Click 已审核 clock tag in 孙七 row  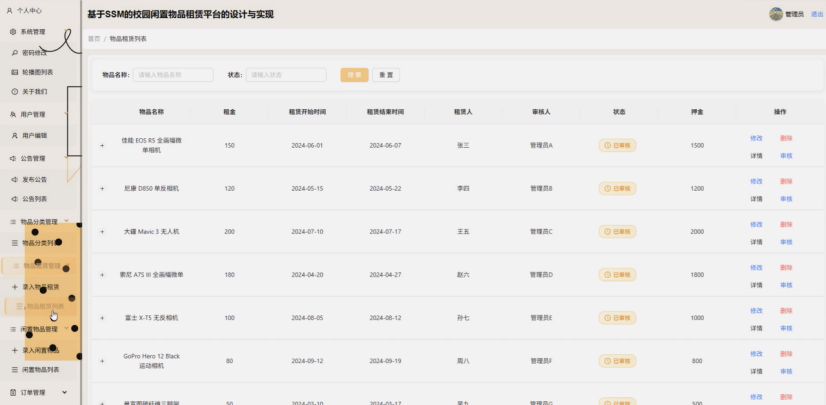pos(617,318)
